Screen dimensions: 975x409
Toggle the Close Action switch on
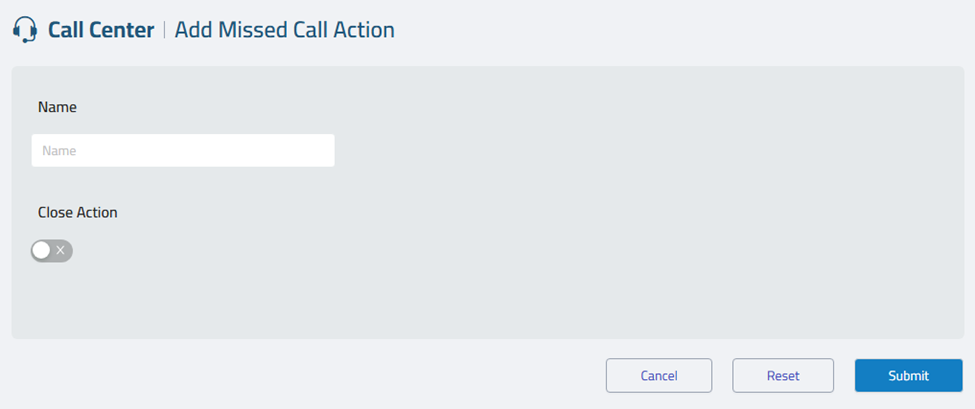52,250
